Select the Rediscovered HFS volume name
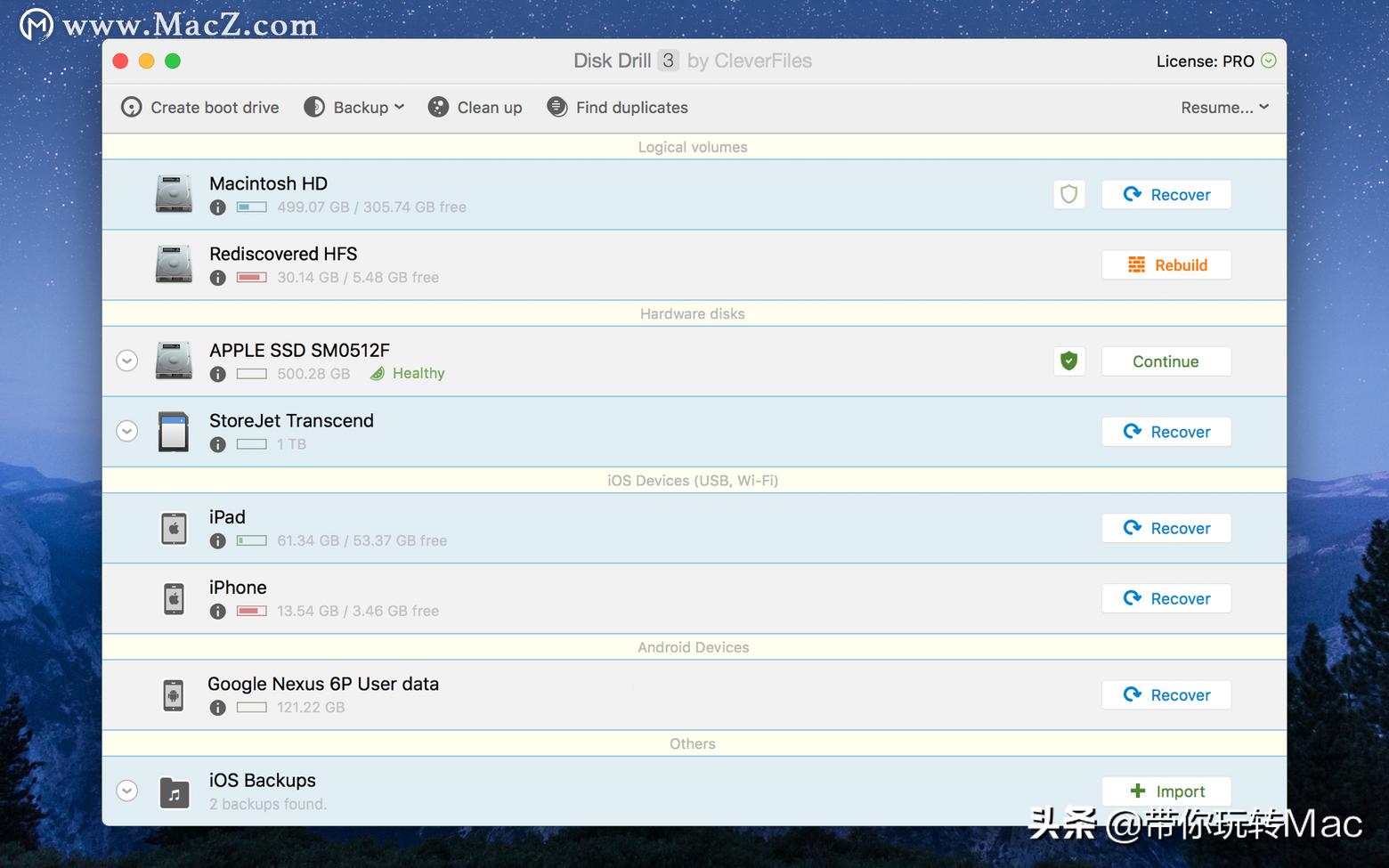 coord(283,254)
